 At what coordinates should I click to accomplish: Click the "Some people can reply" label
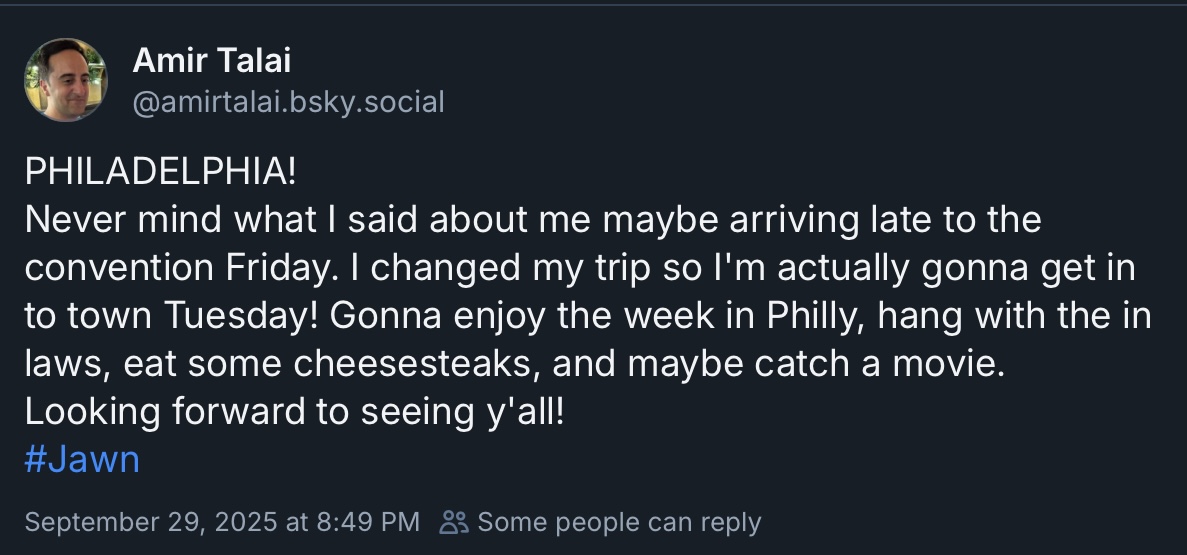619,522
